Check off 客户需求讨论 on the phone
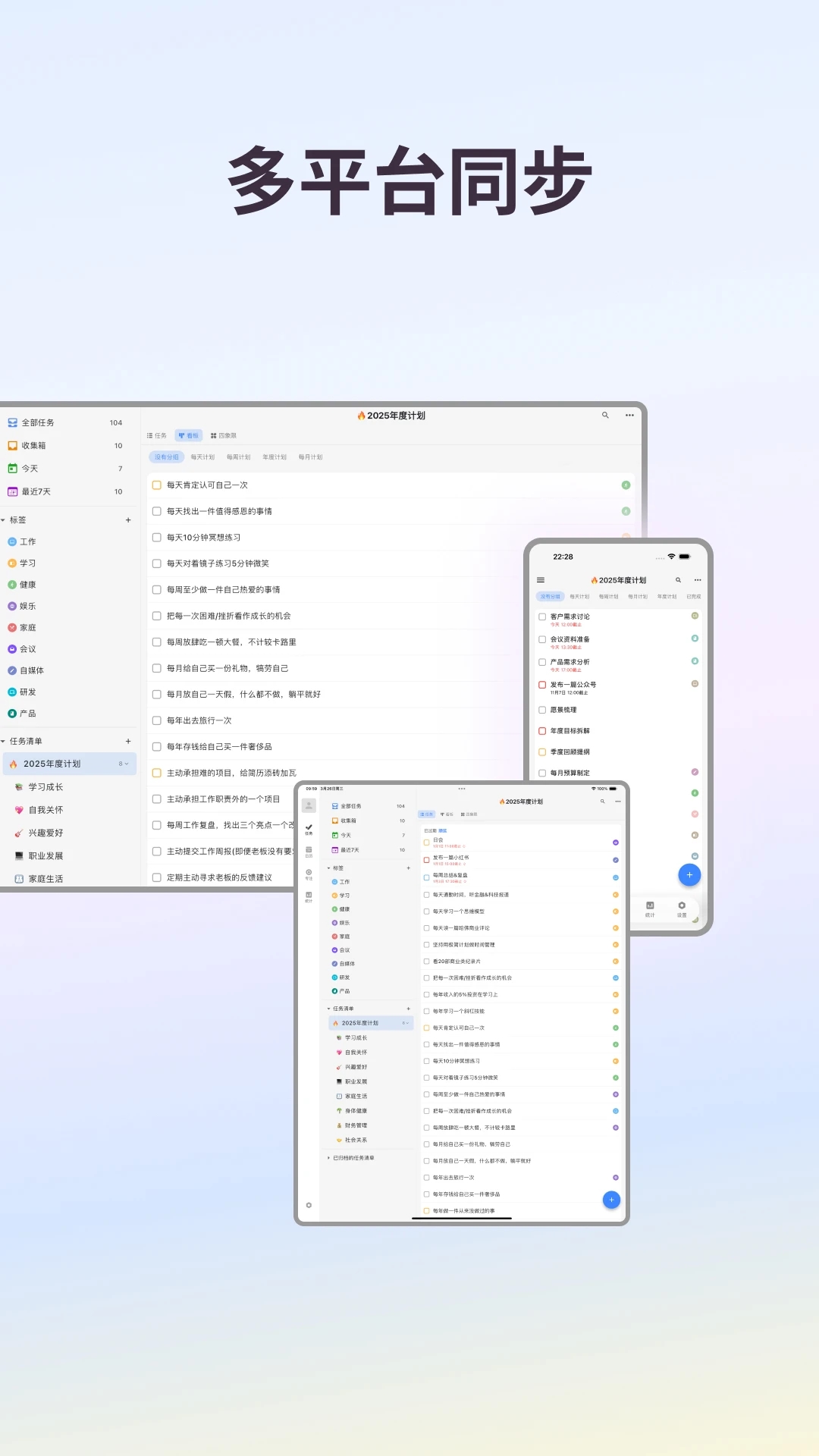 pos(542,617)
